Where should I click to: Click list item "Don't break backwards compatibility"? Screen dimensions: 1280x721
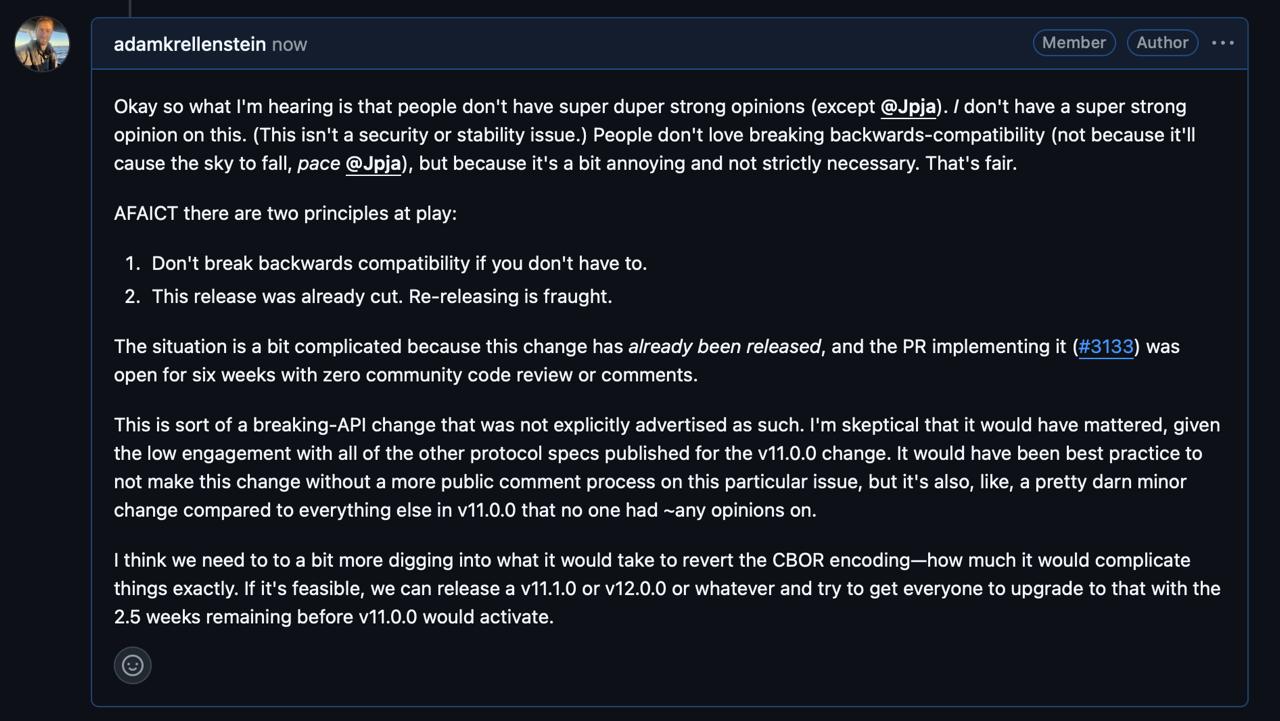(399, 263)
